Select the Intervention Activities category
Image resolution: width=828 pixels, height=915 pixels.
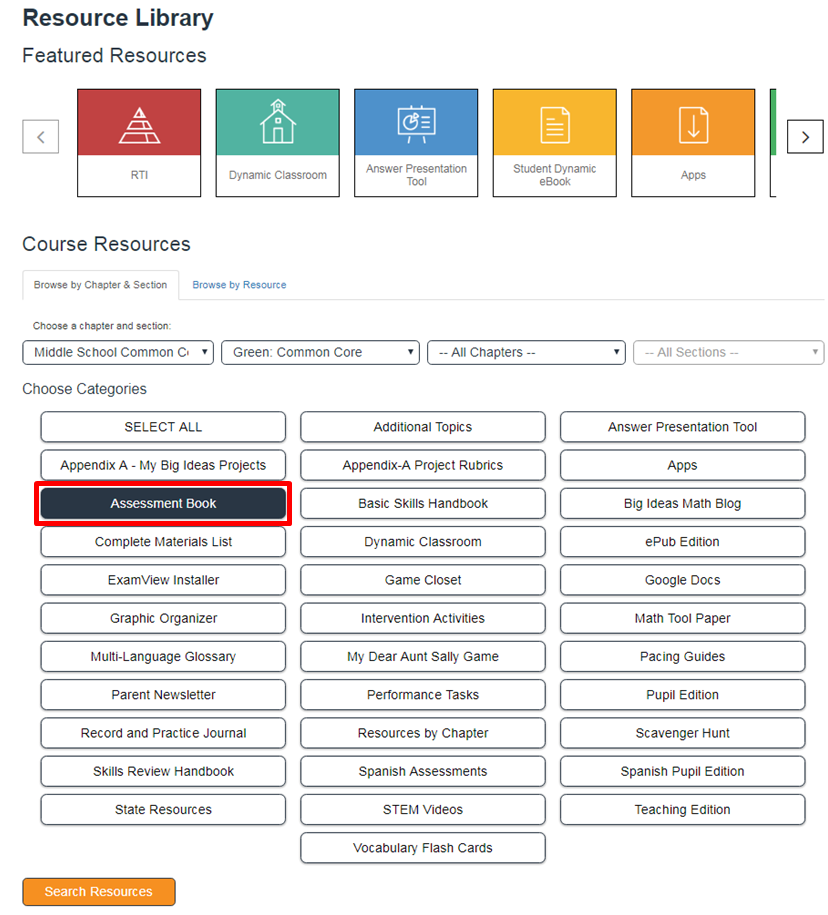423,618
